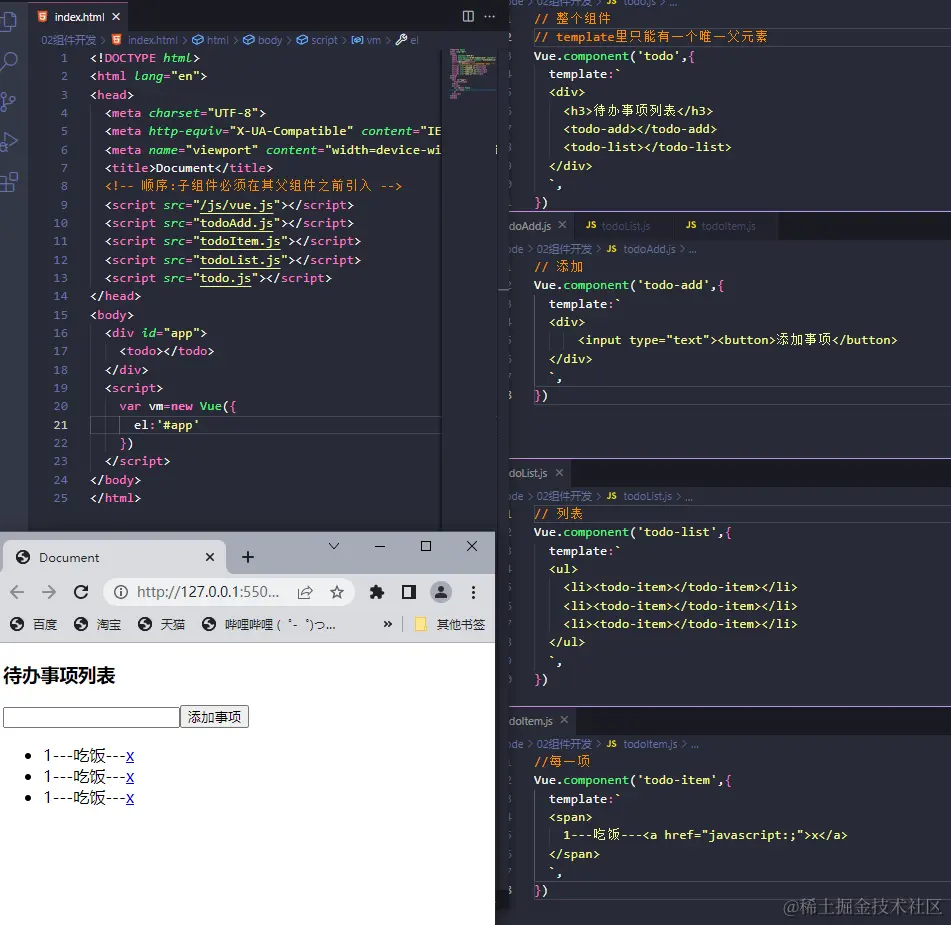
Task: Open the editor's More Actions menu
Action: pyautogui.click(x=489, y=16)
